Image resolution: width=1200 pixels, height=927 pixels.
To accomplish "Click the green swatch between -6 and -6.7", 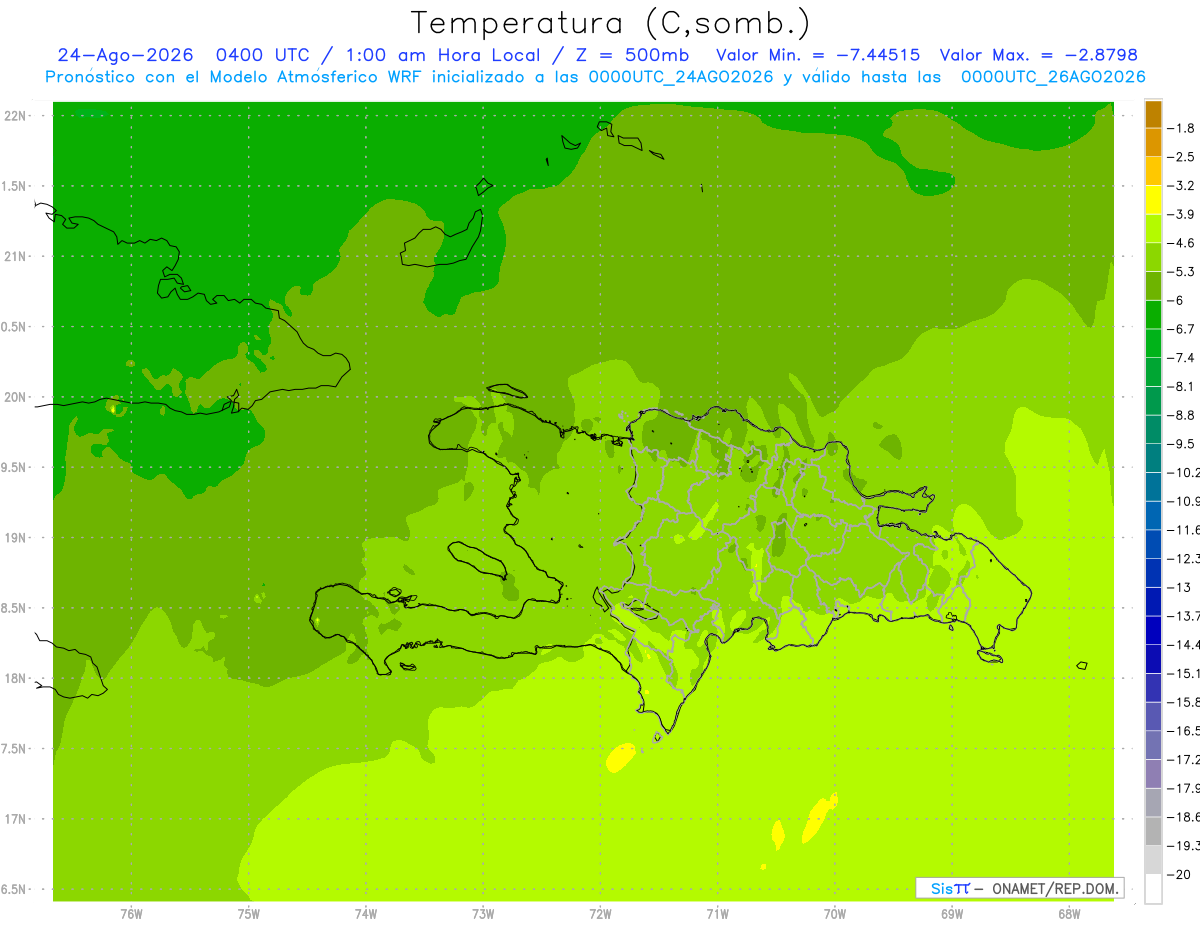I will pyautogui.click(x=1153, y=315).
